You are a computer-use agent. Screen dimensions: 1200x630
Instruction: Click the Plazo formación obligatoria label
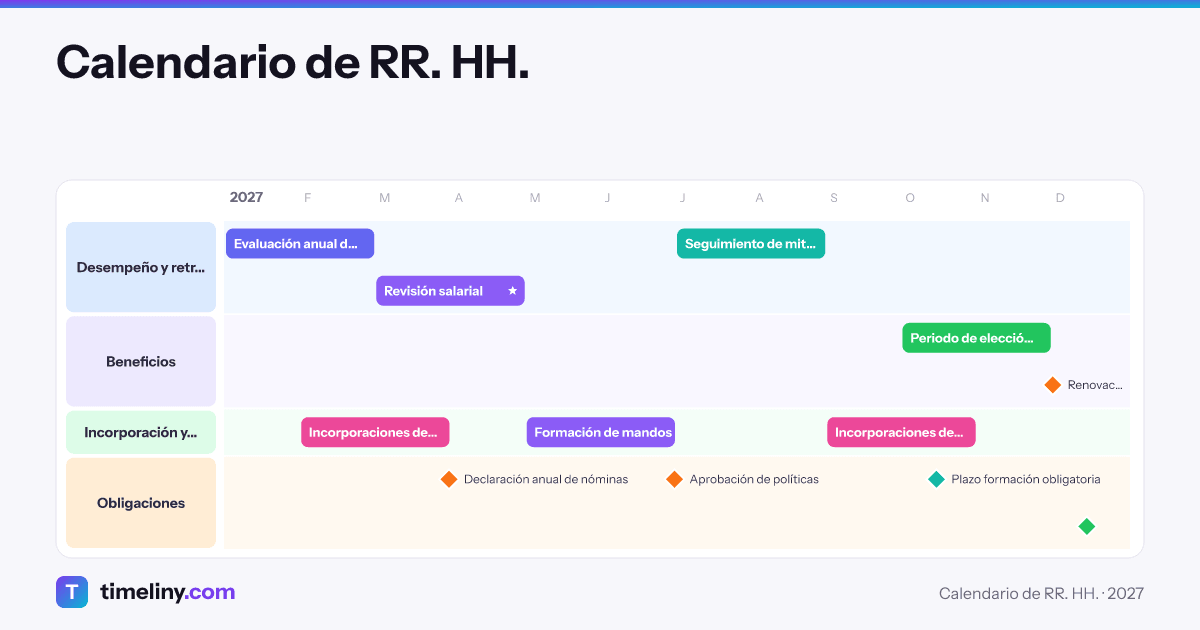[x=1026, y=479]
